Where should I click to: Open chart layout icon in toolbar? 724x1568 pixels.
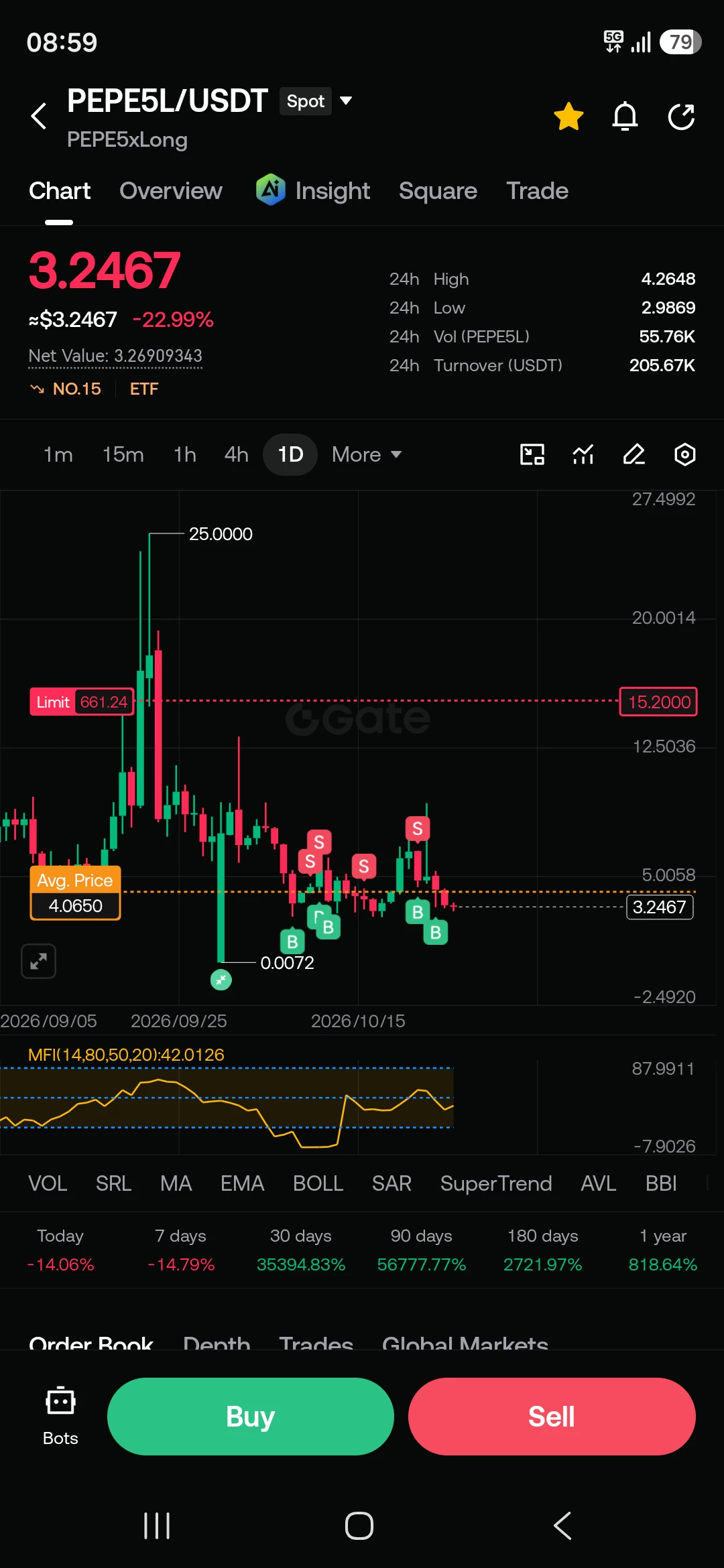tap(532, 454)
